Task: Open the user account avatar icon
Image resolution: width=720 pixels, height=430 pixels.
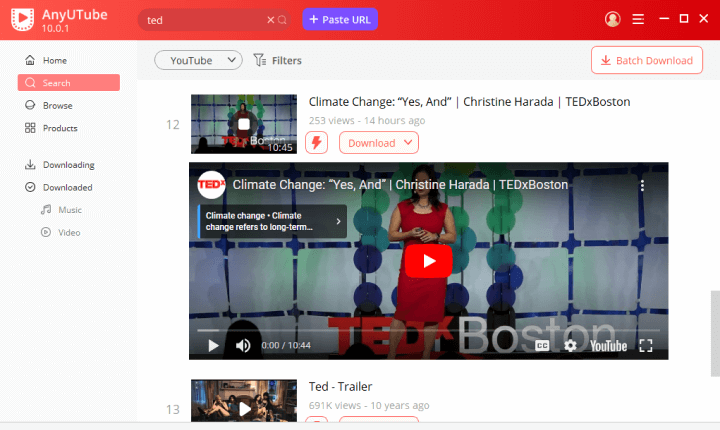Action: 613,19
